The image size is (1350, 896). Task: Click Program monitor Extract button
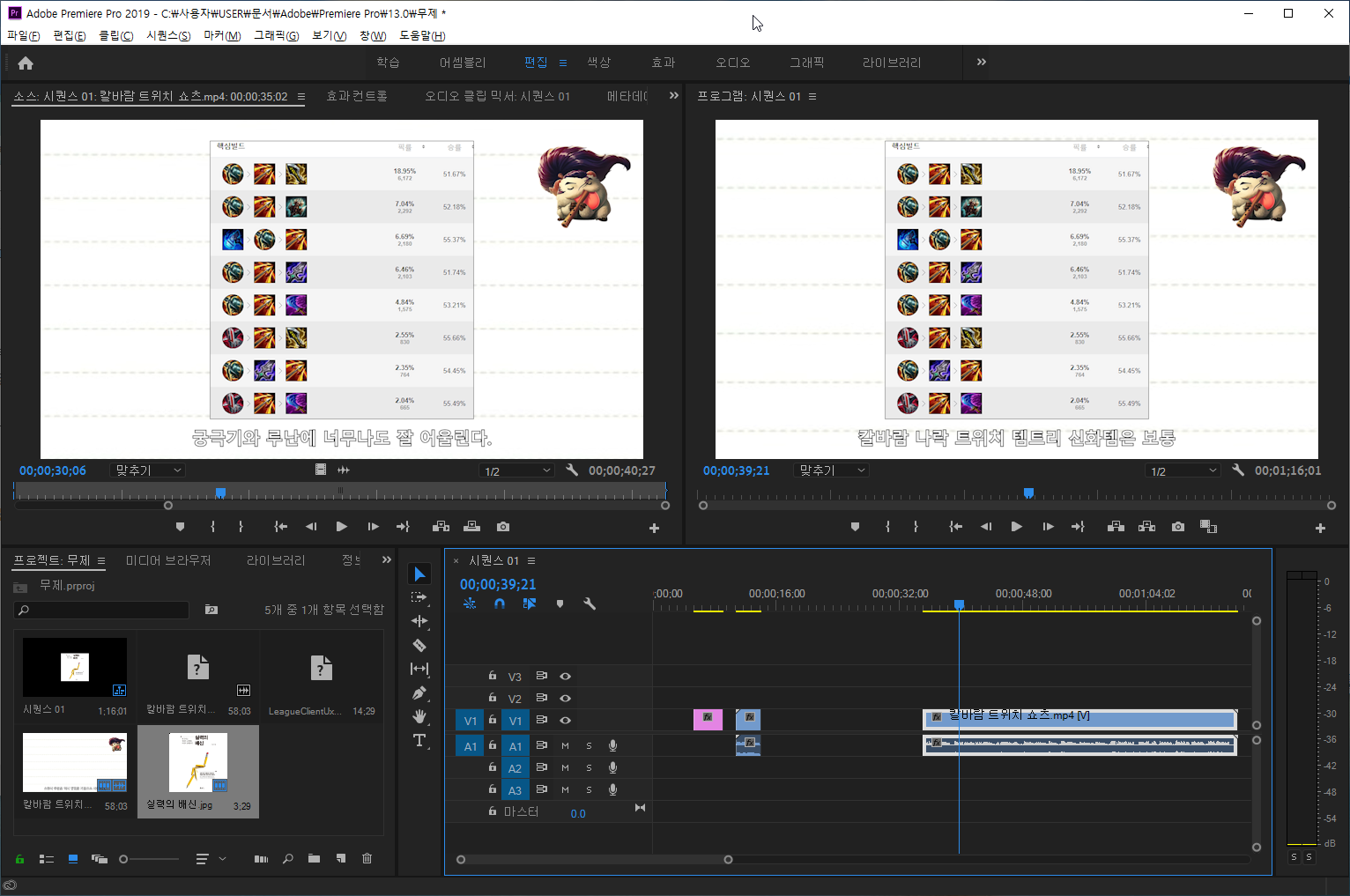(x=1146, y=527)
